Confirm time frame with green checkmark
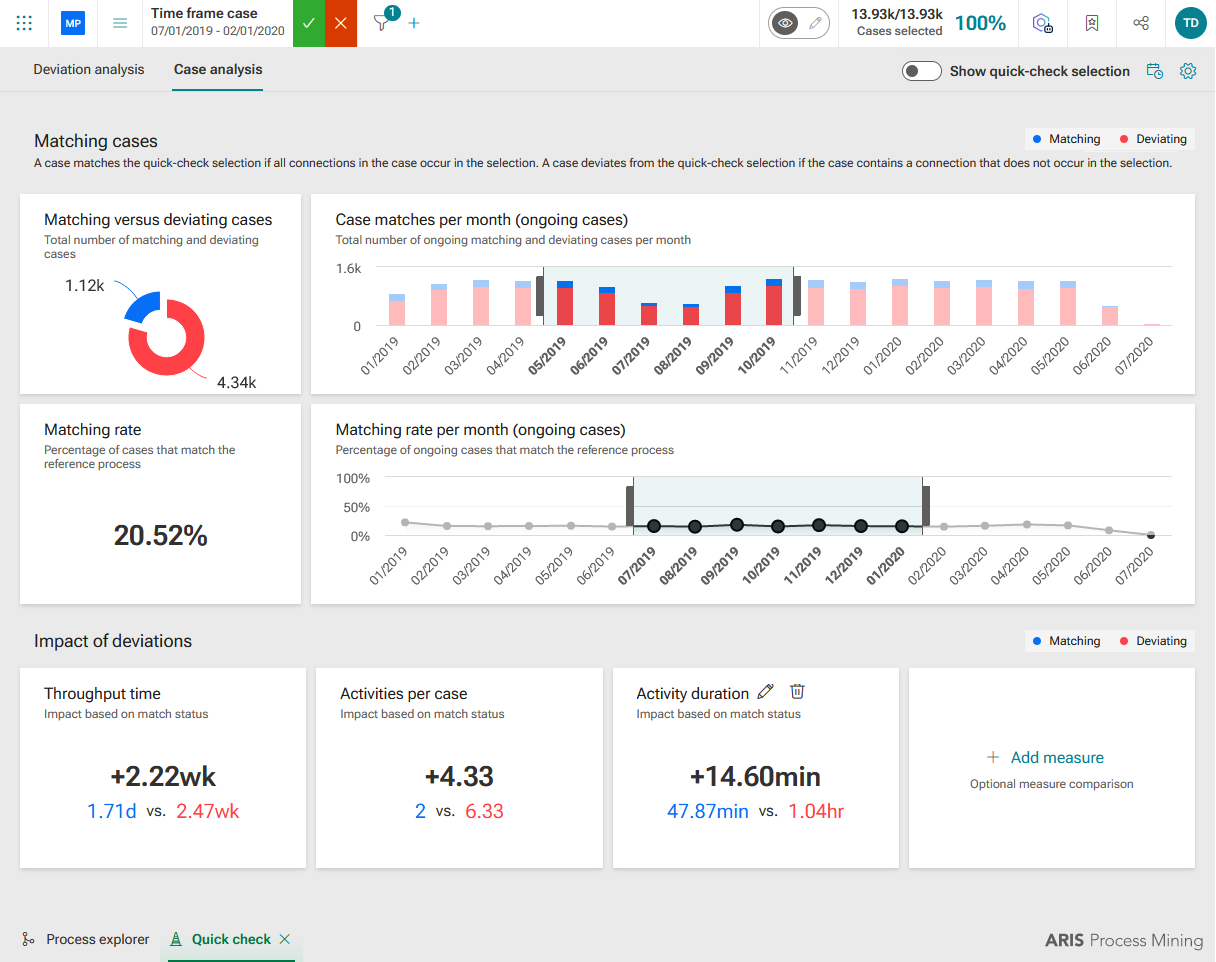Viewport: 1216px width, 962px height. (309, 23)
